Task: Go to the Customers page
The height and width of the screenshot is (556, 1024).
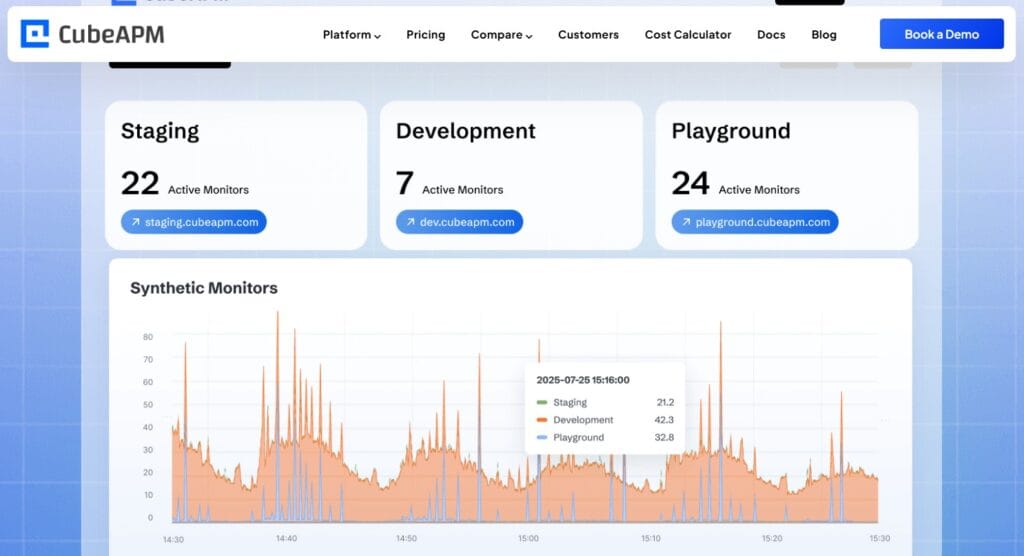Action: [x=588, y=35]
